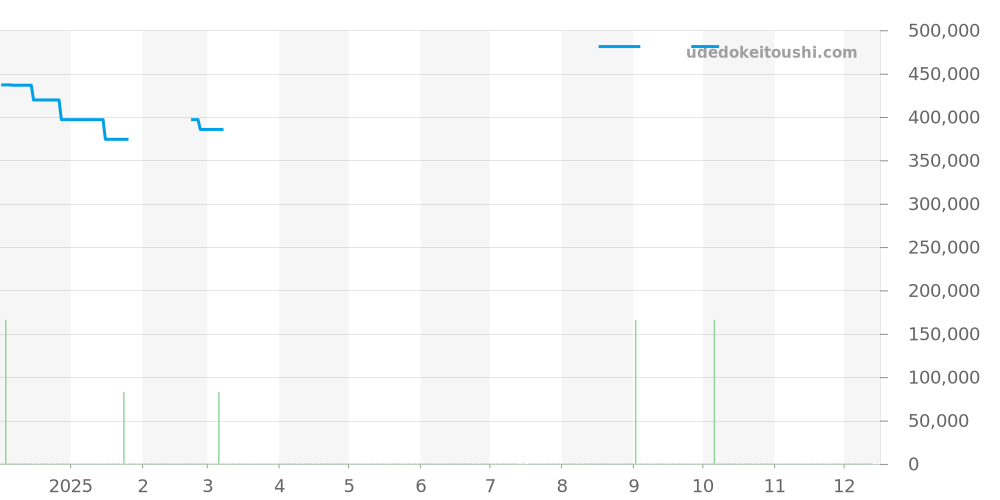Click the month 12 label on the x-axis

(844, 486)
